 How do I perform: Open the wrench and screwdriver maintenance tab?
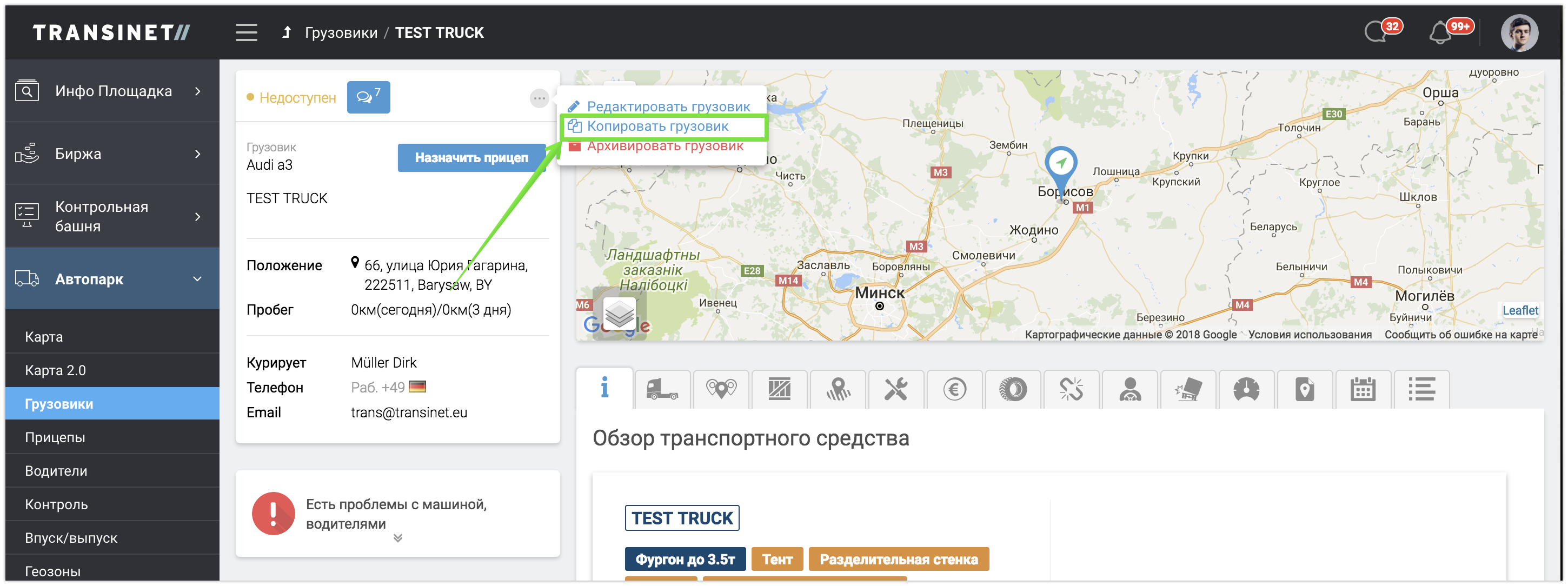896,389
